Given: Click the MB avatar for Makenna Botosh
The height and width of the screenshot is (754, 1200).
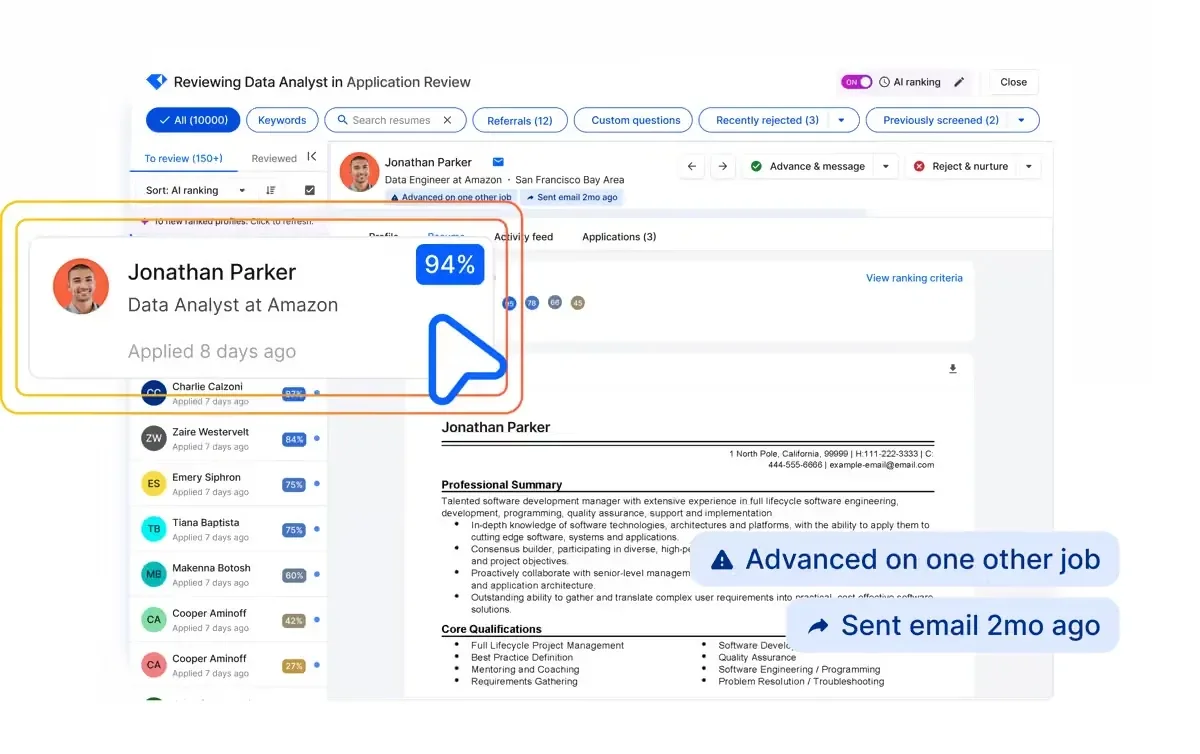Looking at the screenshot, I should coord(153,575).
